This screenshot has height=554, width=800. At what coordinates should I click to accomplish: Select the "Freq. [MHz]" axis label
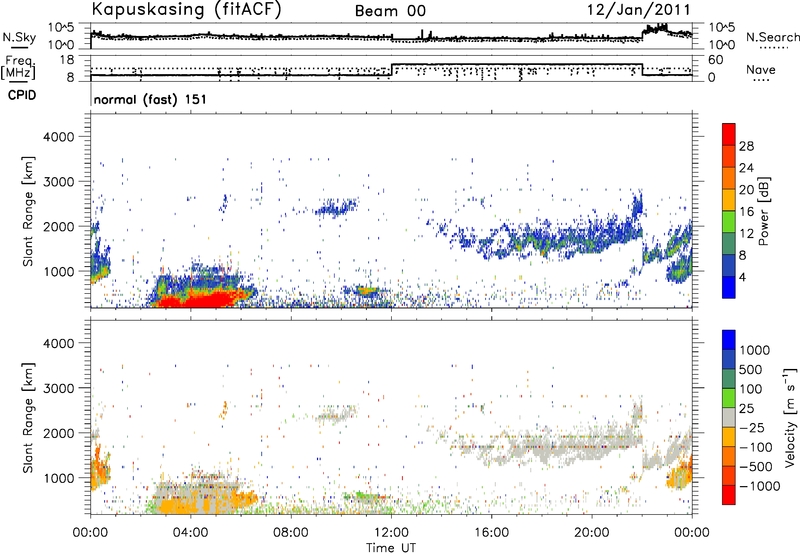point(18,68)
